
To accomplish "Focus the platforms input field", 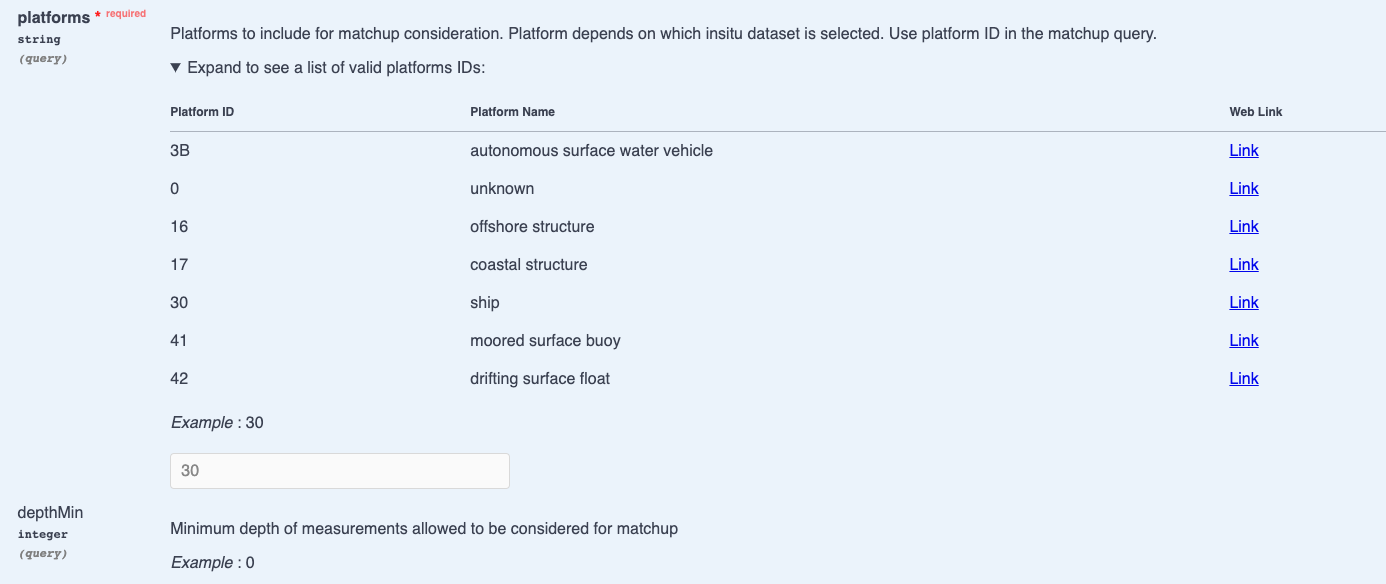I will coord(340,471).
